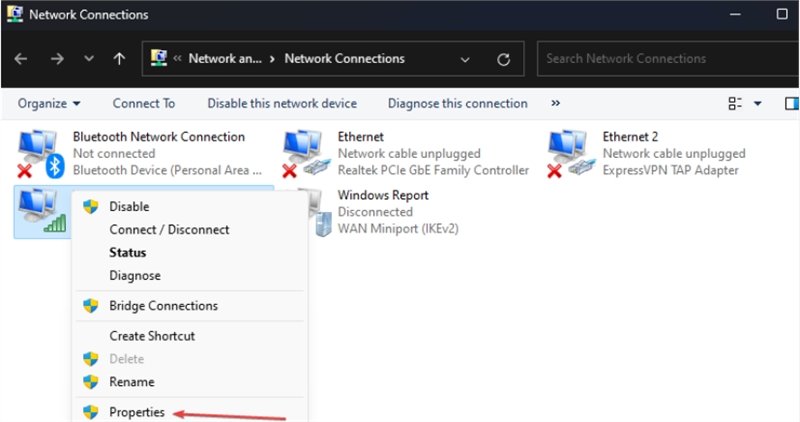Select the Ethernet 2 adapter icon
The width and height of the screenshot is (800, 422).
(570, 154)
